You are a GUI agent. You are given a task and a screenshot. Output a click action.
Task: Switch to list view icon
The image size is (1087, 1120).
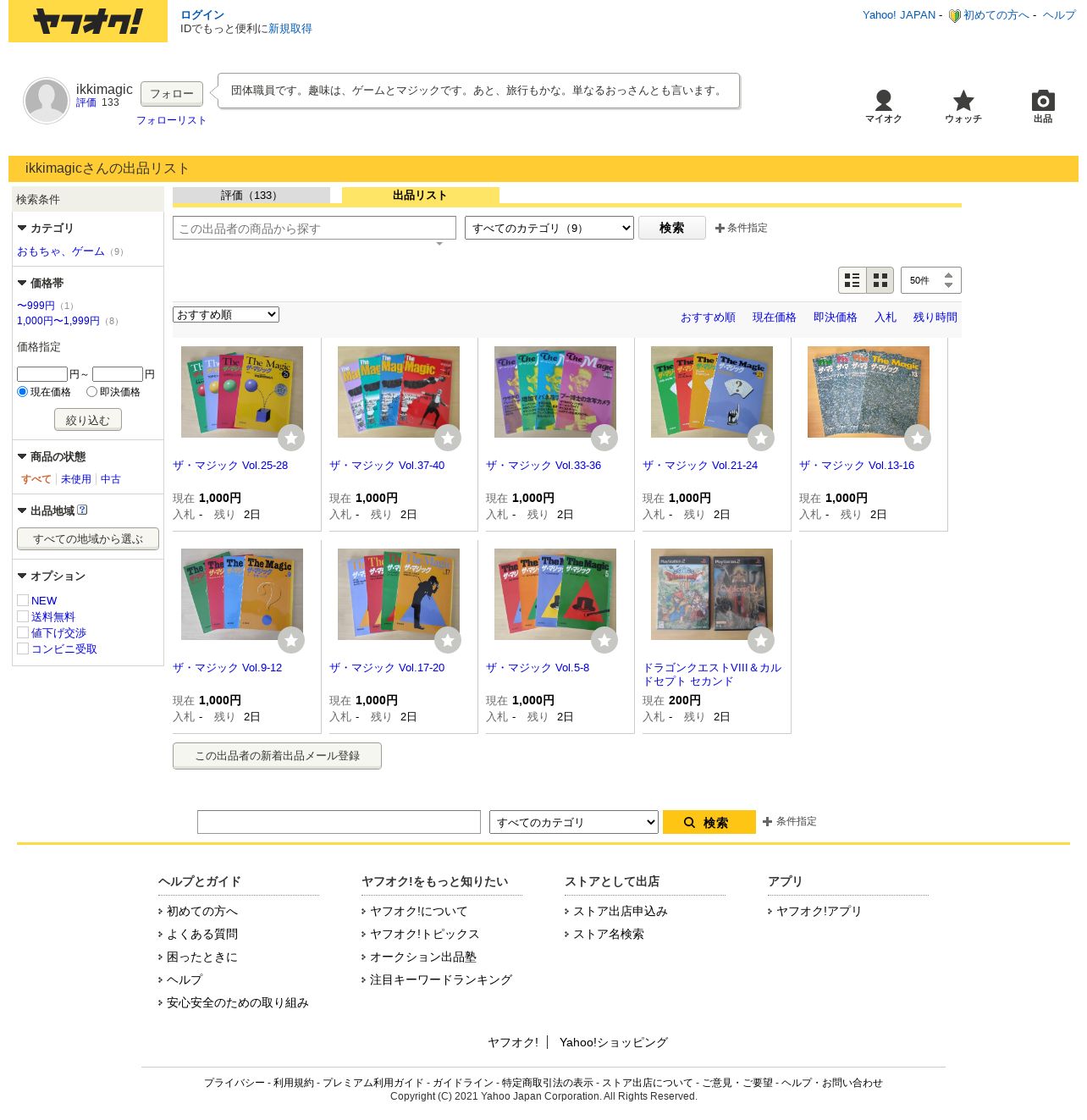[852, 280]
